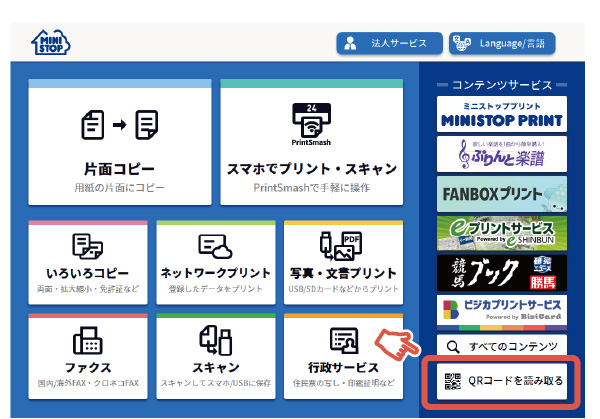The width and height of the screenshot is (600, 419).
Task: Select ネットワークプリント label
Action: pos(215,273)
